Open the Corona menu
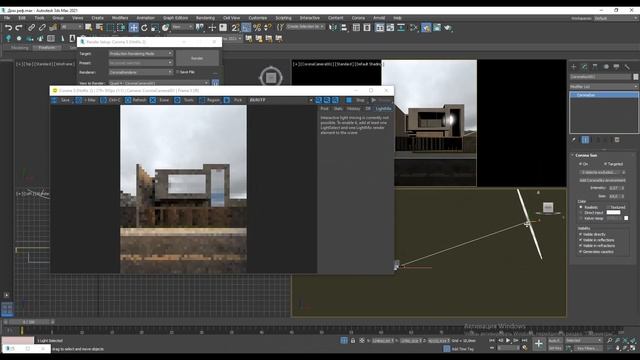Viewport: 640px width, 360px height. [358, 18]
